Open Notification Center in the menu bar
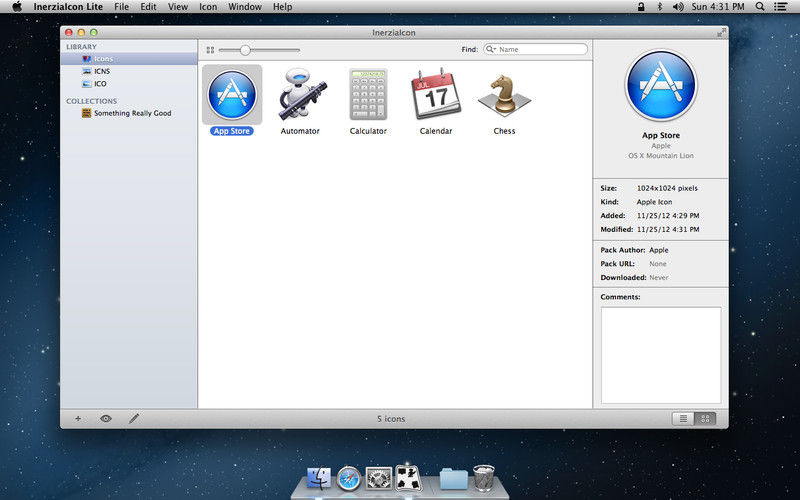This screenshot has height=500, width=800. [780, 7]
